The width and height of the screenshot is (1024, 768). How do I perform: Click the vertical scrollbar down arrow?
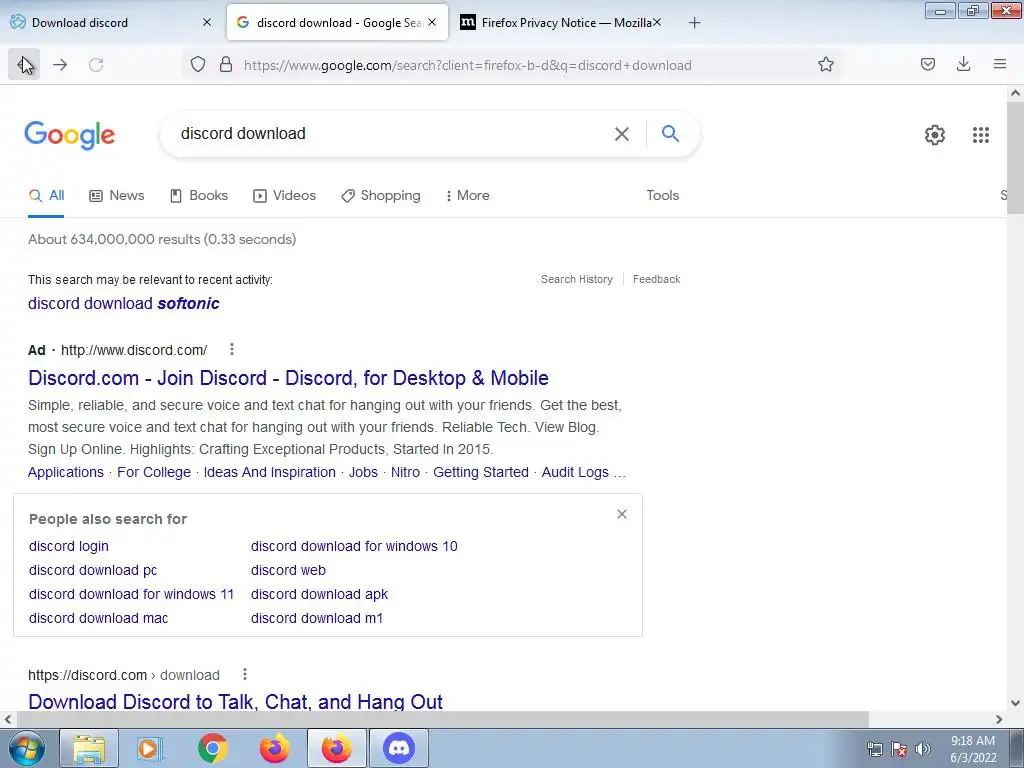[1015, 703]
